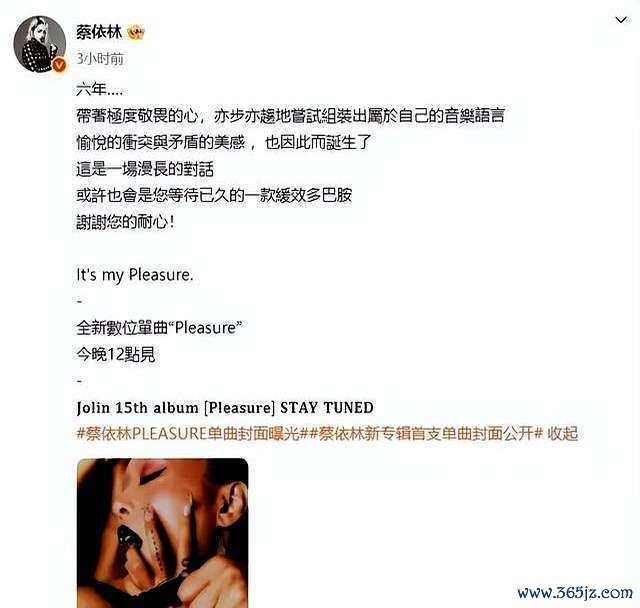Click the Jolin 15th album STAY TUNED line
Viewport: 640px width, 608px height.
(x=225, y=408)
